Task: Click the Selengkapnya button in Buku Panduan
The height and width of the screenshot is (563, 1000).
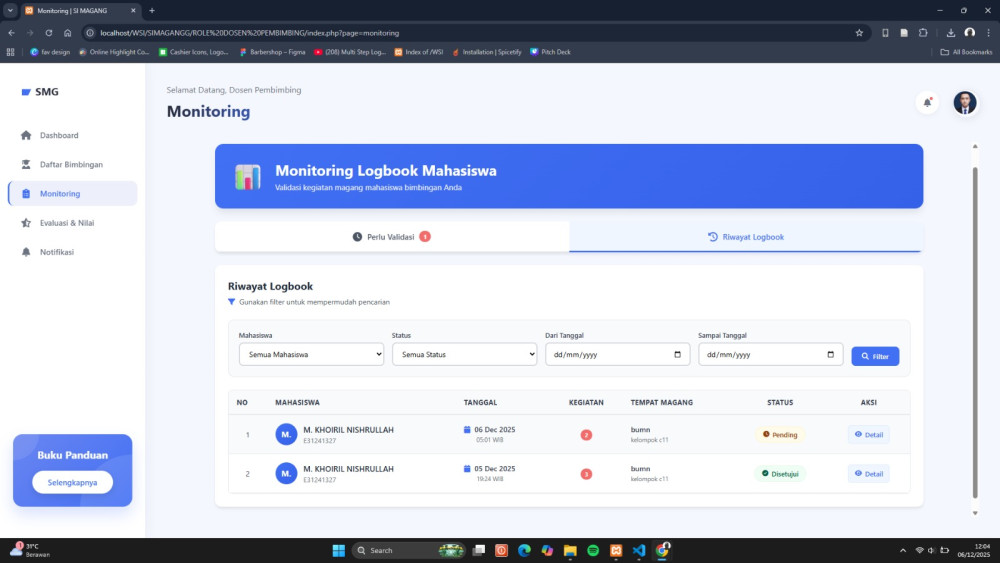Action: (72, 482)
